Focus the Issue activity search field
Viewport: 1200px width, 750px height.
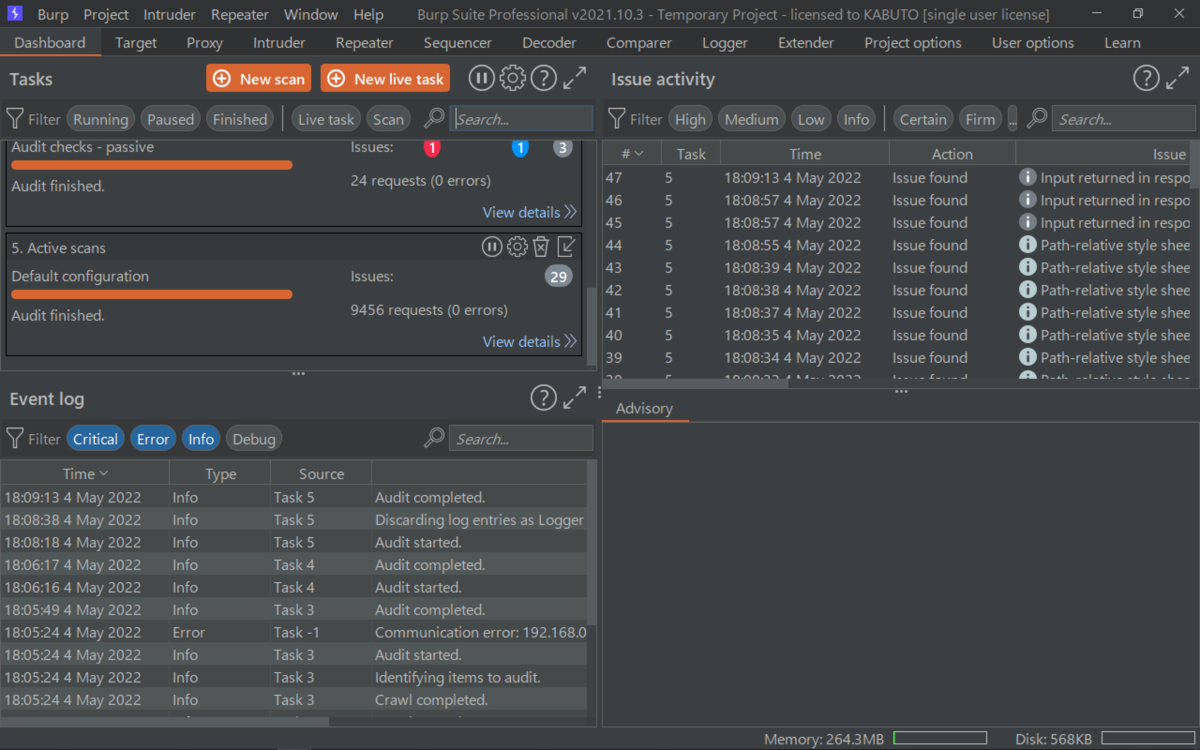click(x=1123, y=119)
